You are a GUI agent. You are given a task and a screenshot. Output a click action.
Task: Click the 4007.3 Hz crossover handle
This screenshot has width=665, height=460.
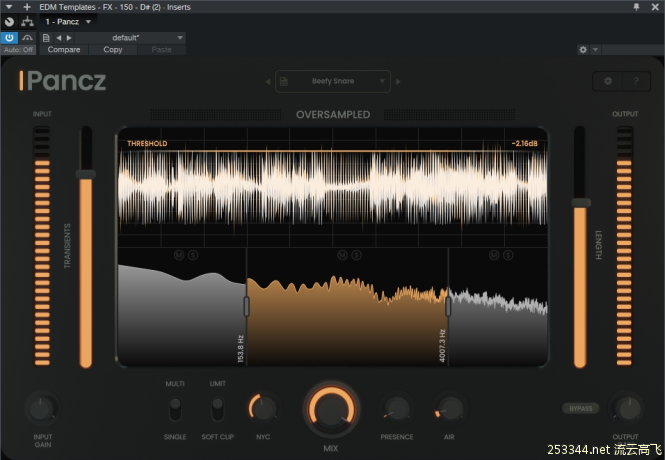pyautogui.click(x=448, y=306)
